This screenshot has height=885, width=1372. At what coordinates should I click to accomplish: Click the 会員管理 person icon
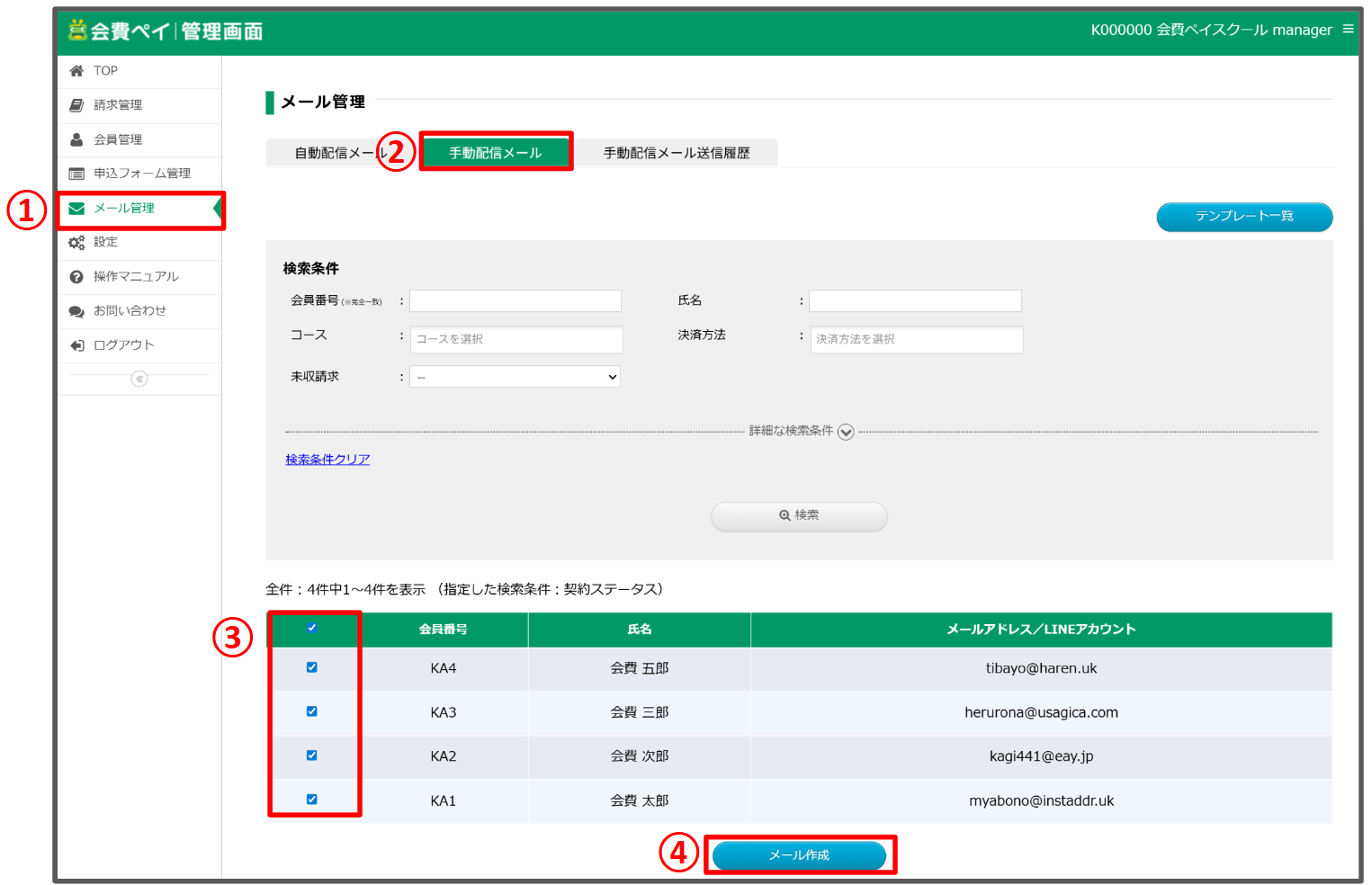(x=76, y=139)
